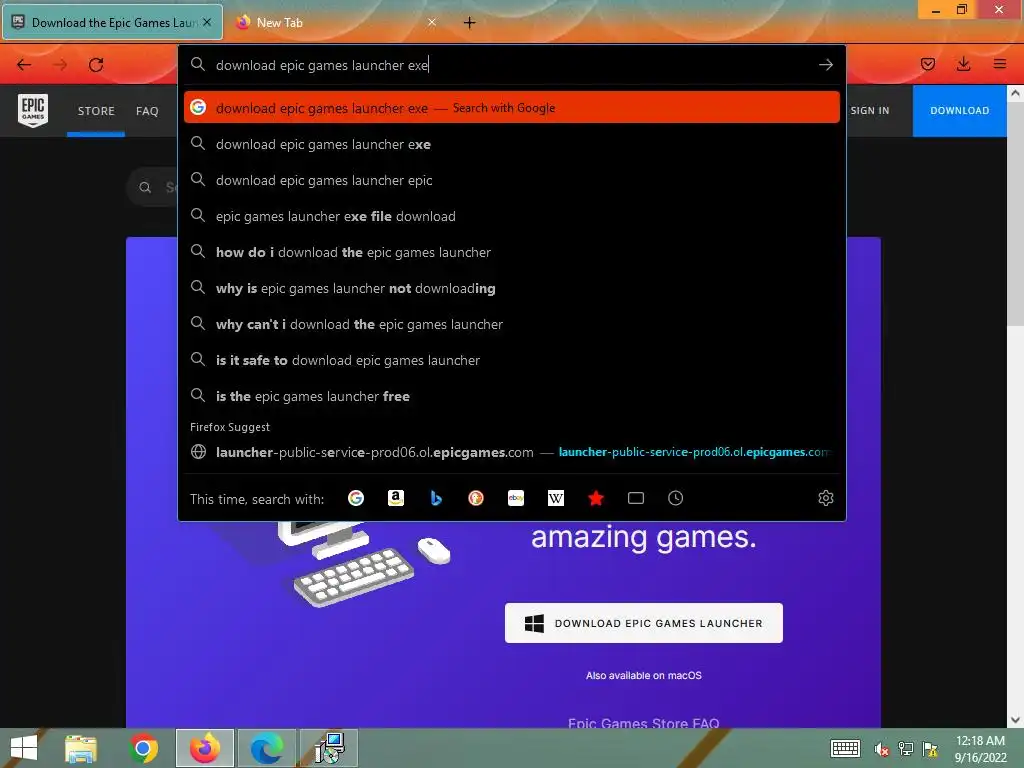Open a new tab with plus button
The image size is (1024, 768).
(470, 23)
